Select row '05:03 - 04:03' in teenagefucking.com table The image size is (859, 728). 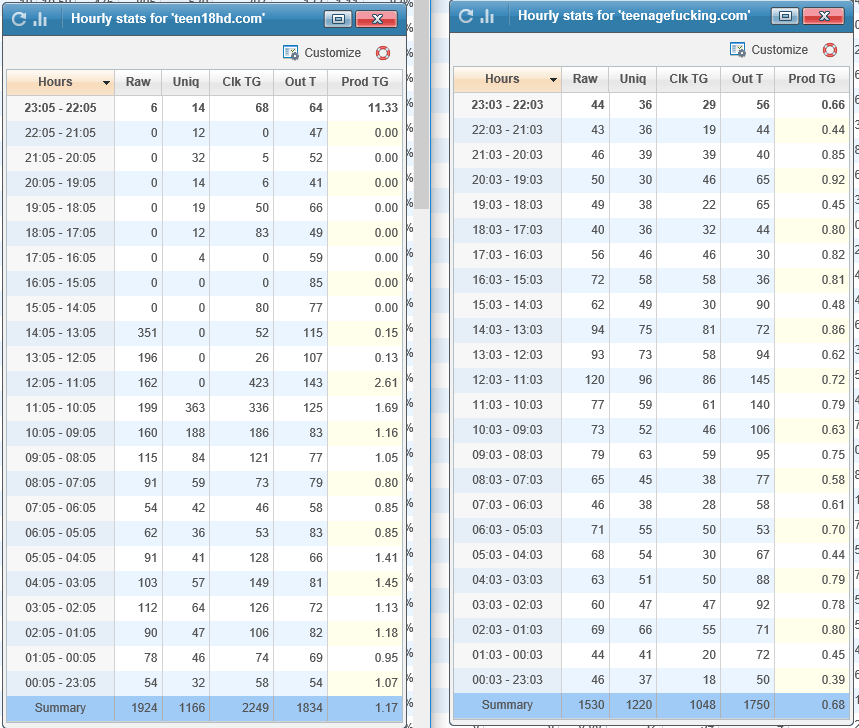pyautogui.click(x=651, y=555)
